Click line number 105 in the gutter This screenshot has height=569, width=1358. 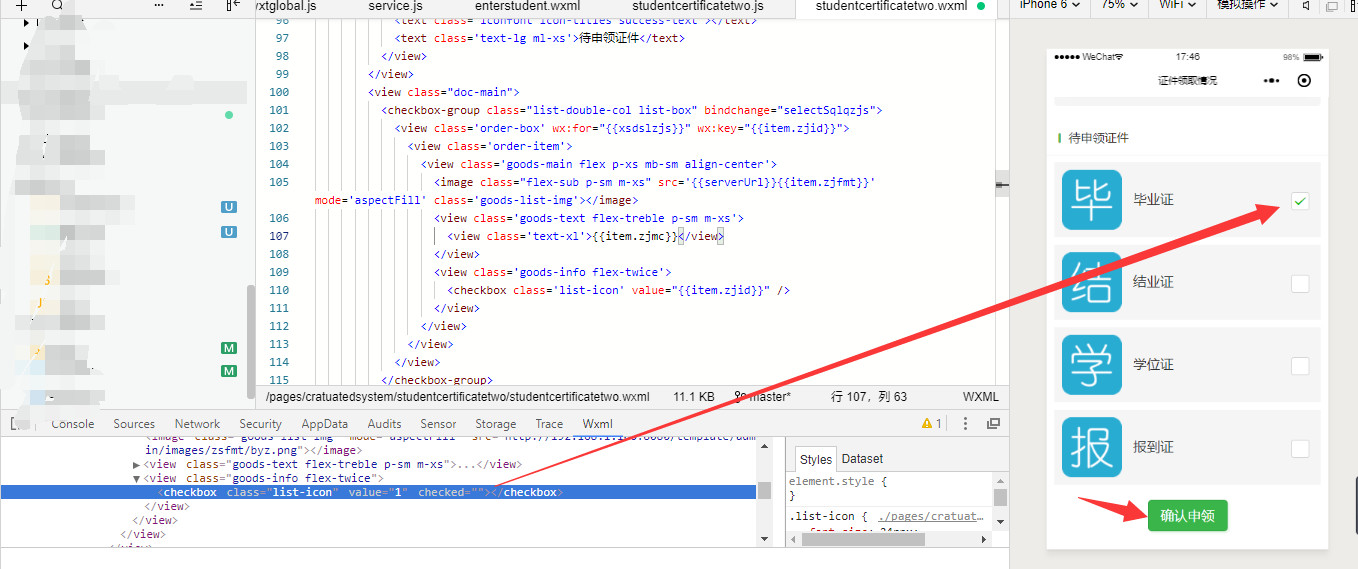tap(278, 182)
